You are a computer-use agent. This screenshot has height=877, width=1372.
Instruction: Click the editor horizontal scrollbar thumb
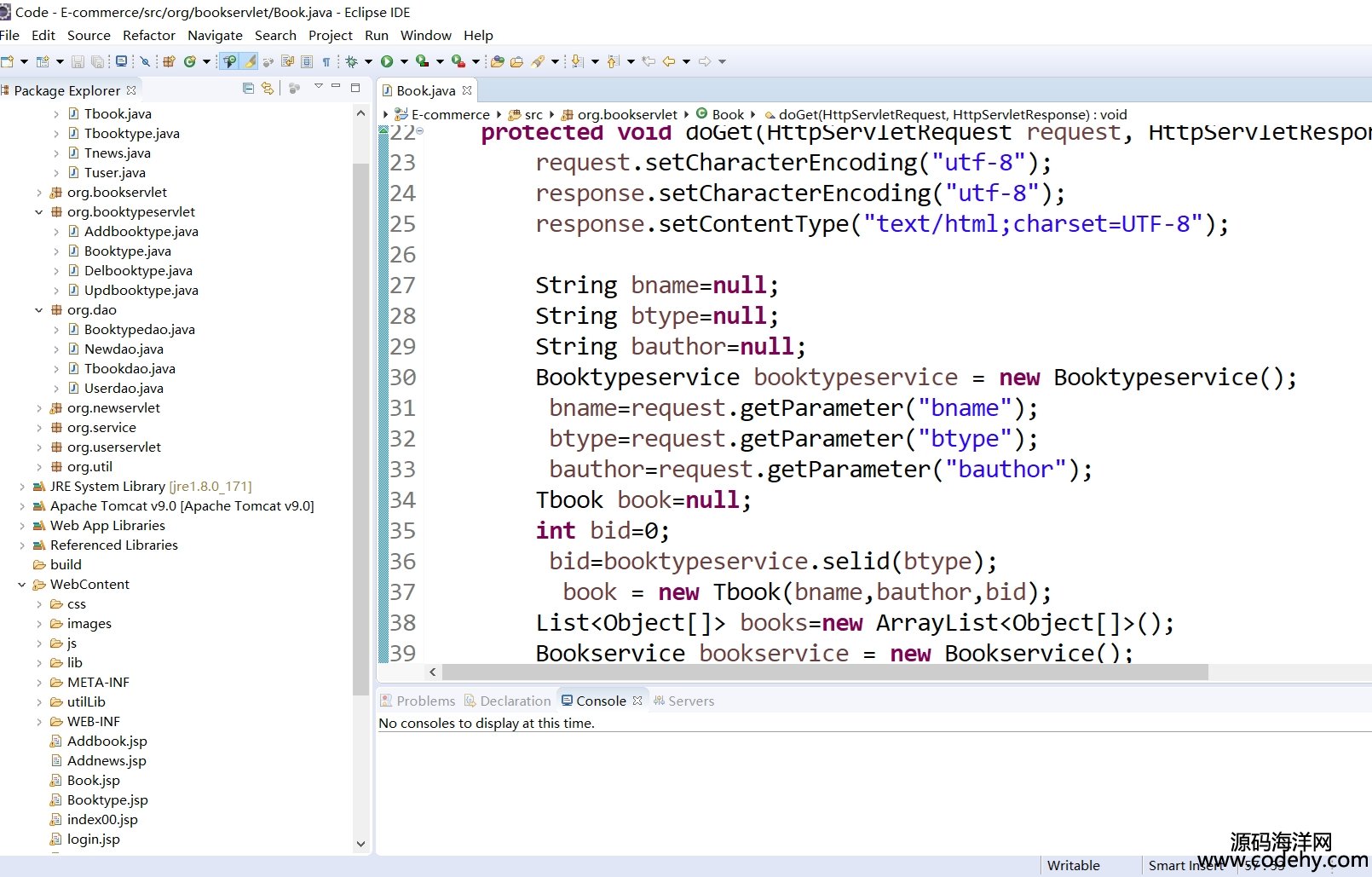tap(825, 672)
